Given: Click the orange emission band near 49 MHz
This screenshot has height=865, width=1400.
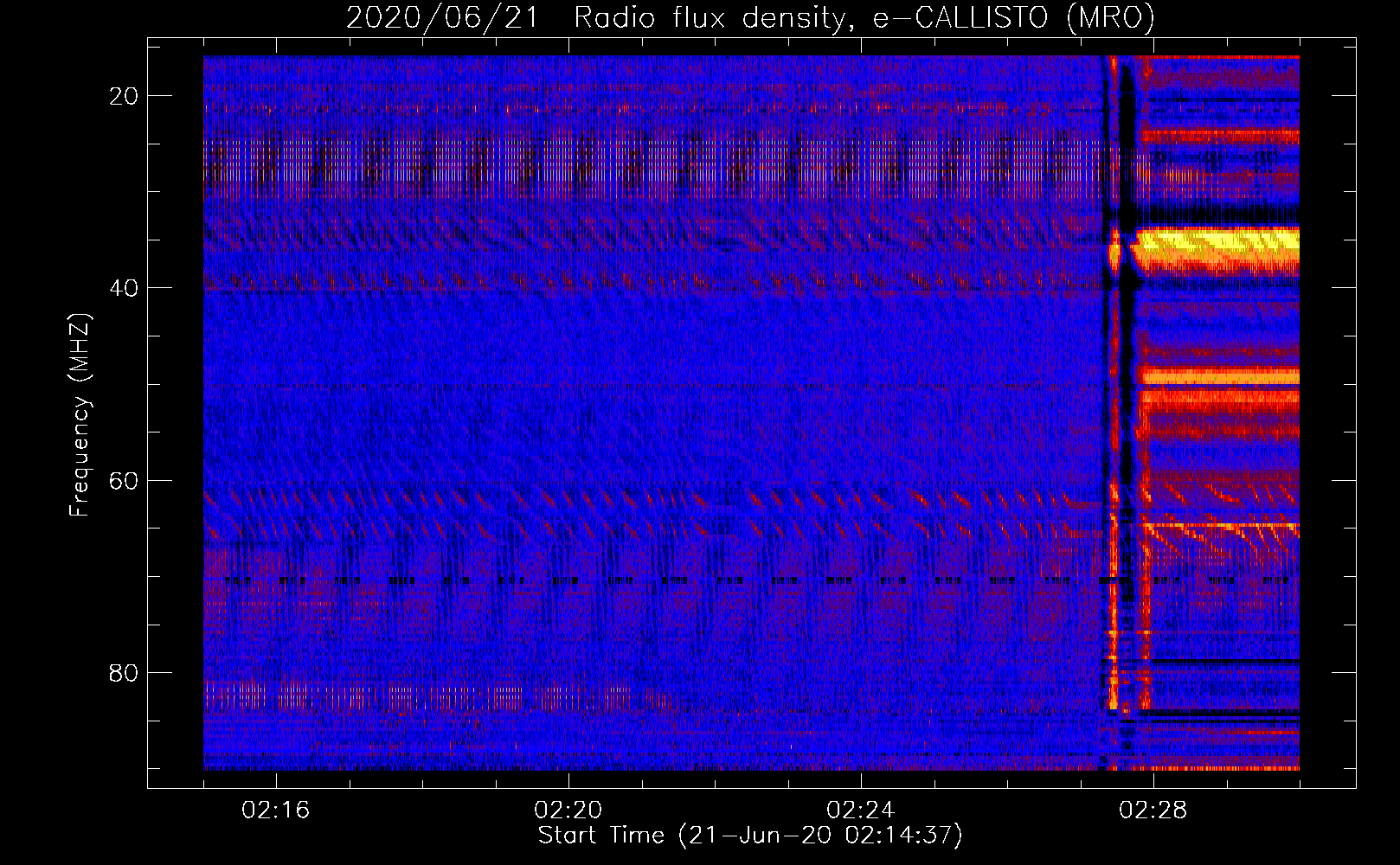Looking at the screenshot, I should [1220, 376].
